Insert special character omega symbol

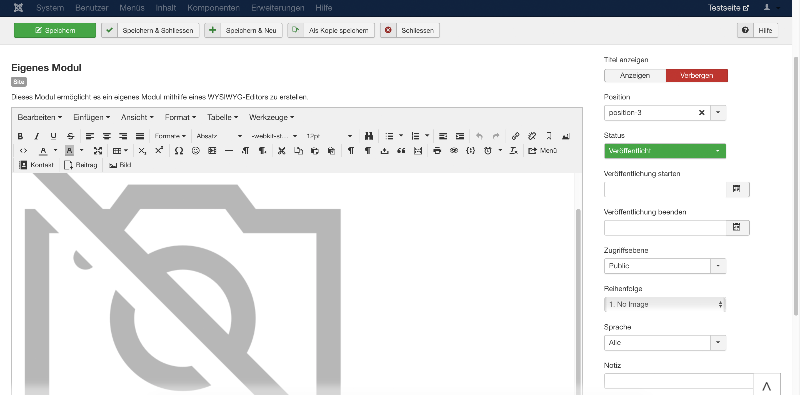click(x=179, y=151)
